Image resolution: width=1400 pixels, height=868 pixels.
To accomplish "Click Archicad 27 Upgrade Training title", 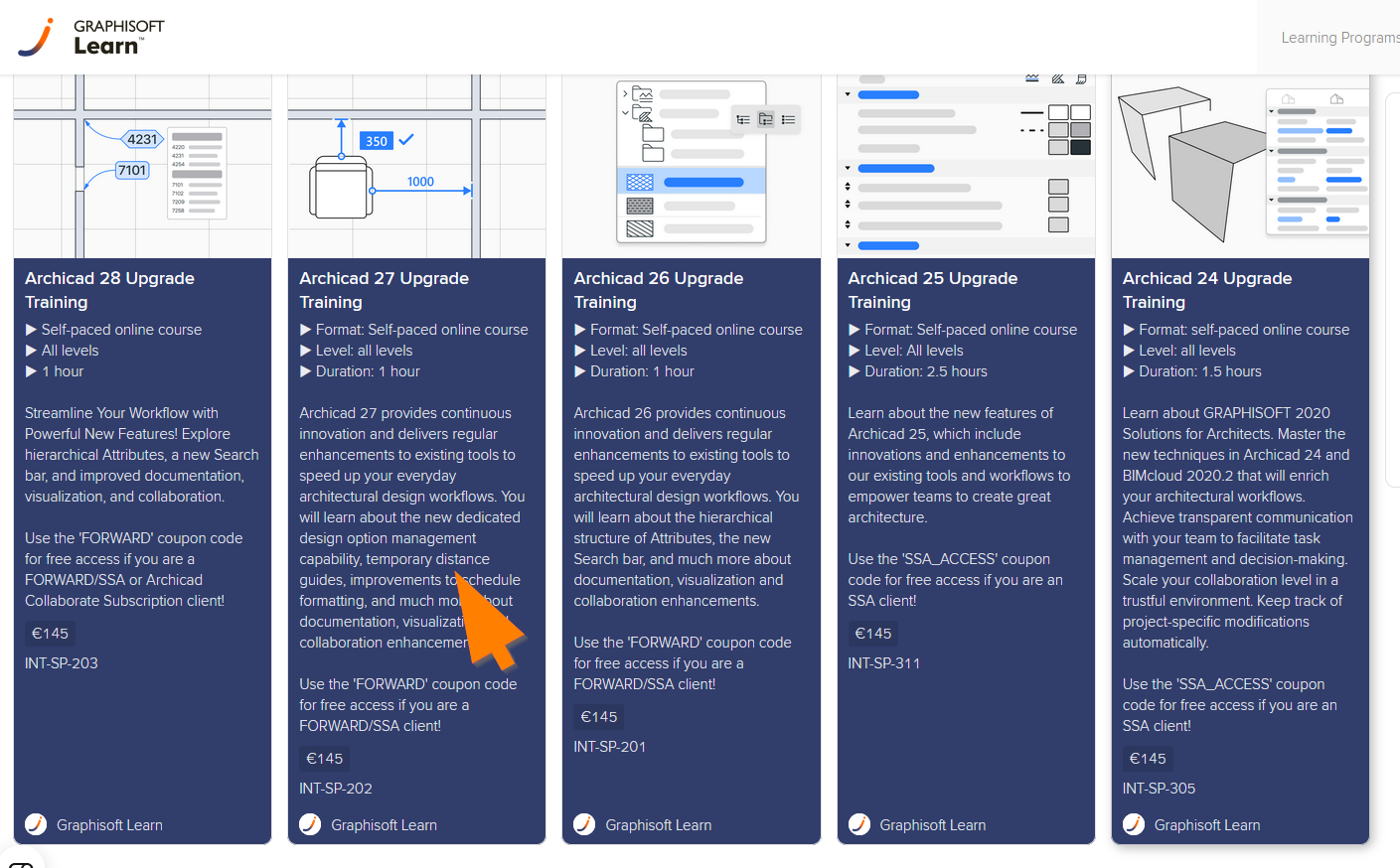I will [384, 290].
